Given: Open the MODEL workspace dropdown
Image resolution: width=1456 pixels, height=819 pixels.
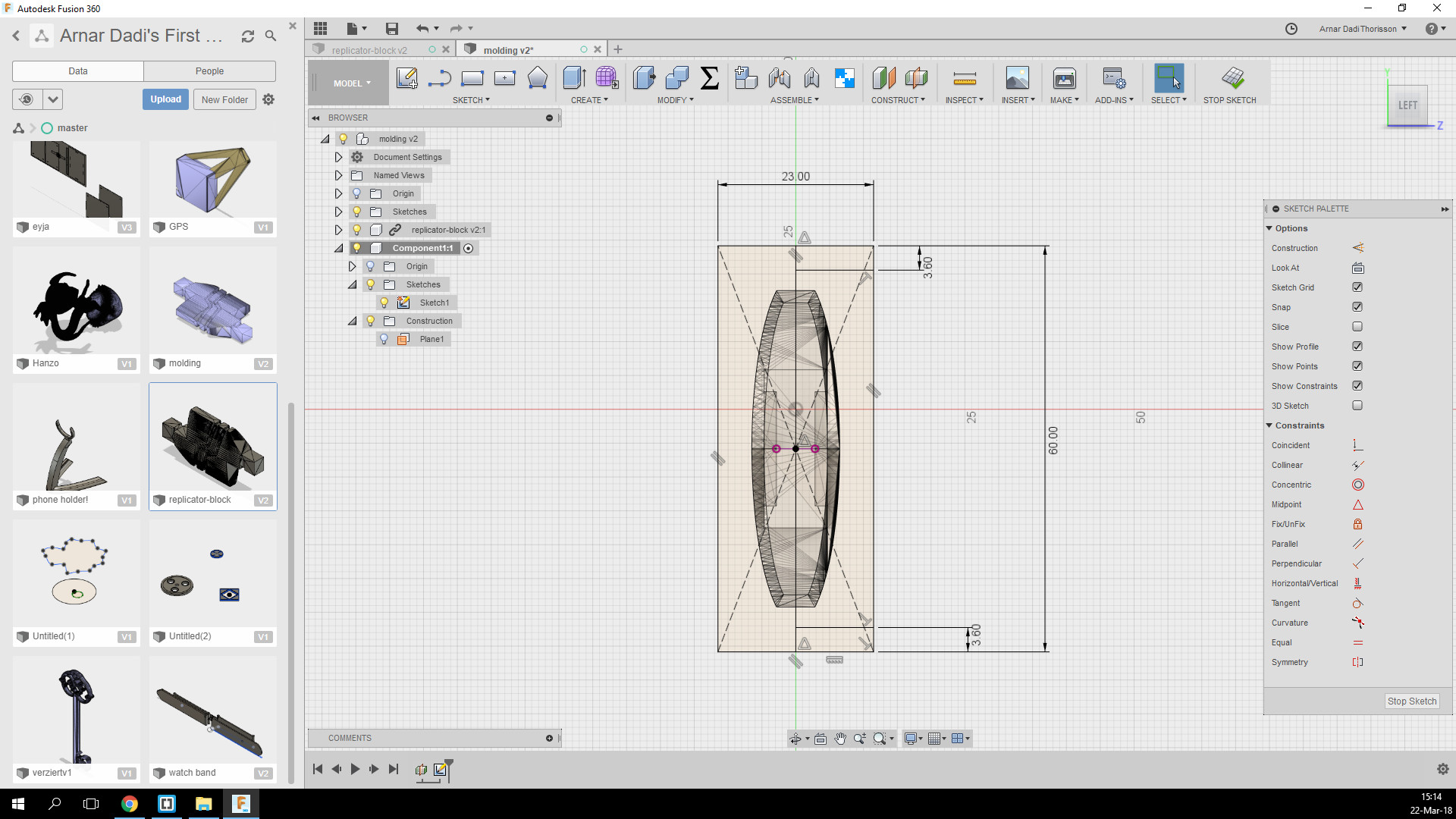Looking at the screenshot, I should (352, 83).
